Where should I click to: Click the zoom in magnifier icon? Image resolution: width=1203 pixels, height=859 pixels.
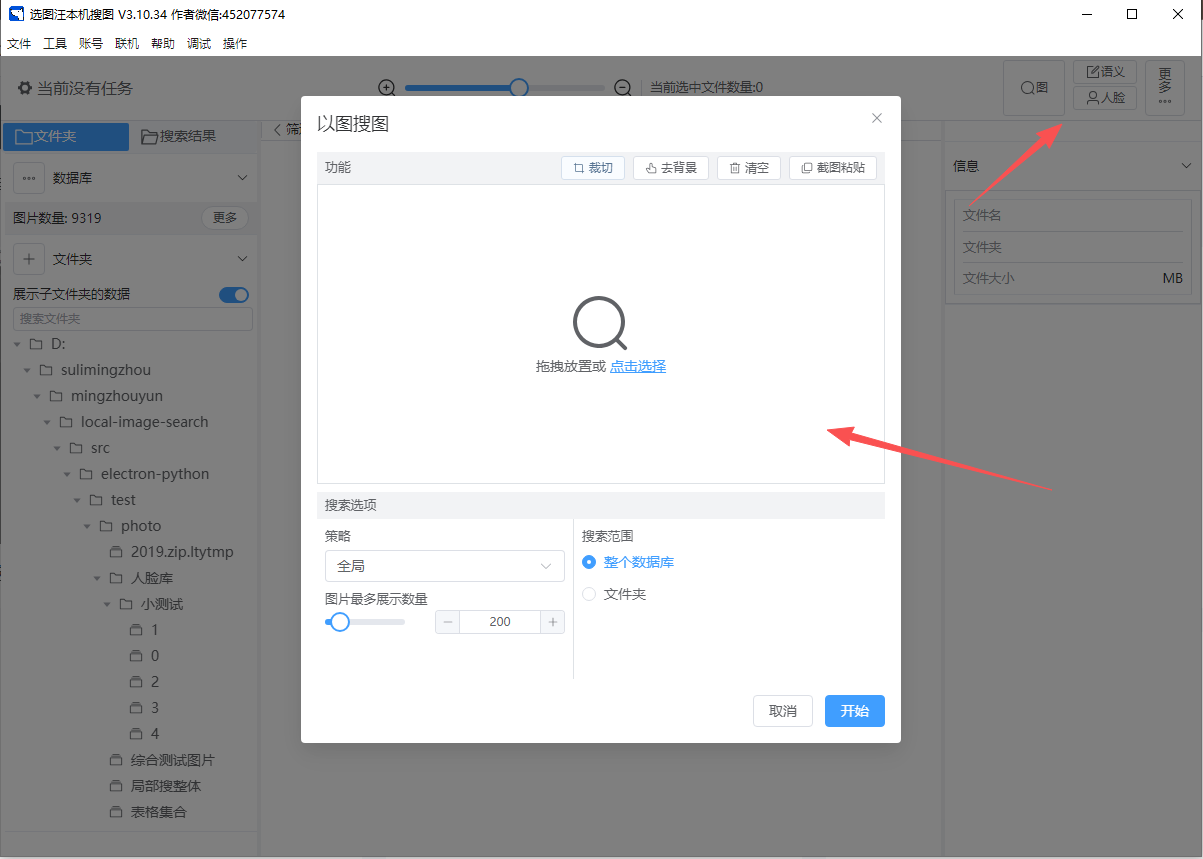(x=387, y=88)
